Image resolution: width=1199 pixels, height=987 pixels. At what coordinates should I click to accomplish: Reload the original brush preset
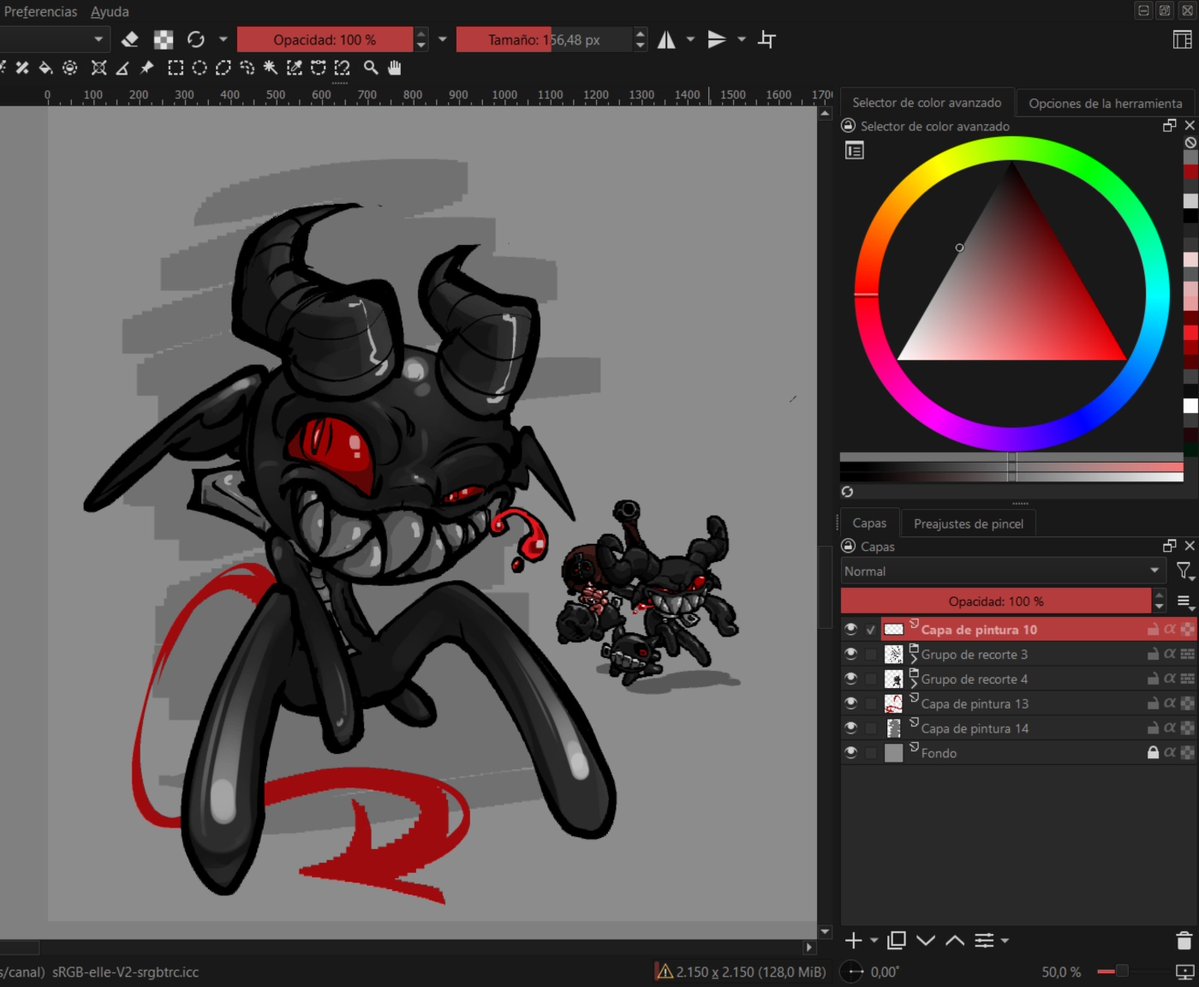[x=196, y=39]
